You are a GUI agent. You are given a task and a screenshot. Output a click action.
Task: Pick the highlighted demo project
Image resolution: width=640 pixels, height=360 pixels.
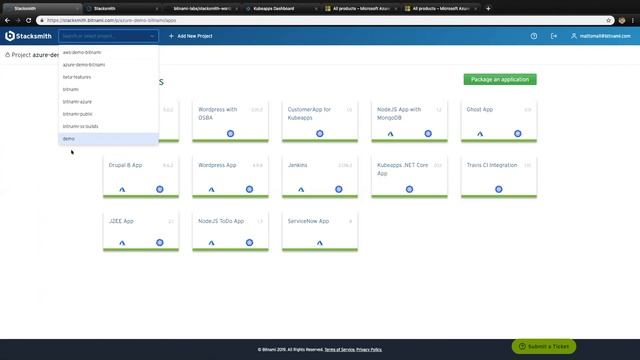(x=108, y=139)
